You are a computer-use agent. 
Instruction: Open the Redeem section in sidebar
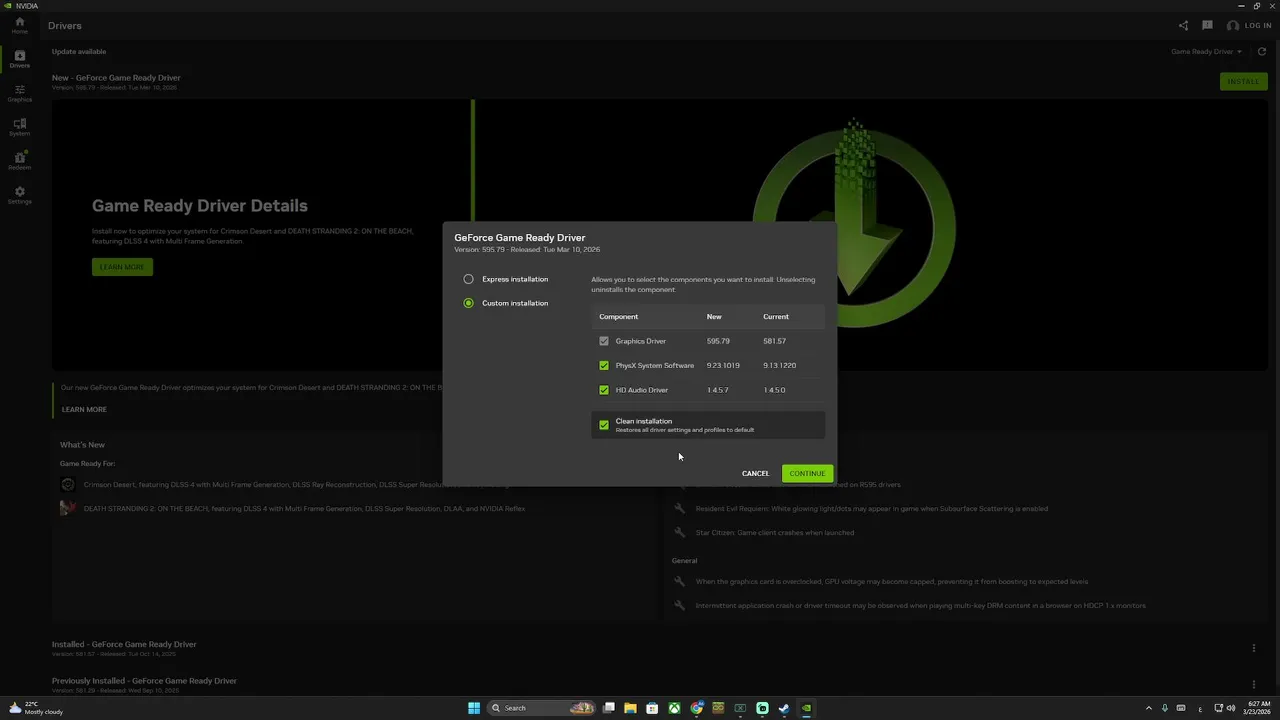click(x=19, y=161)
